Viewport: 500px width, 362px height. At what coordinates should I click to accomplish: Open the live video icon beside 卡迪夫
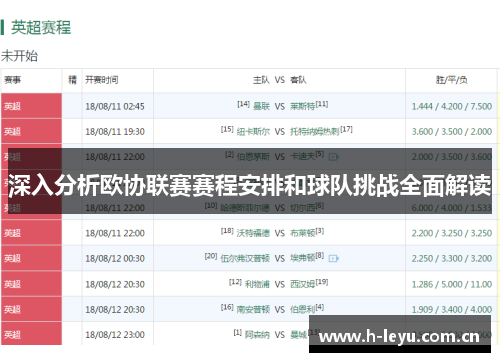tap(333, 157)
